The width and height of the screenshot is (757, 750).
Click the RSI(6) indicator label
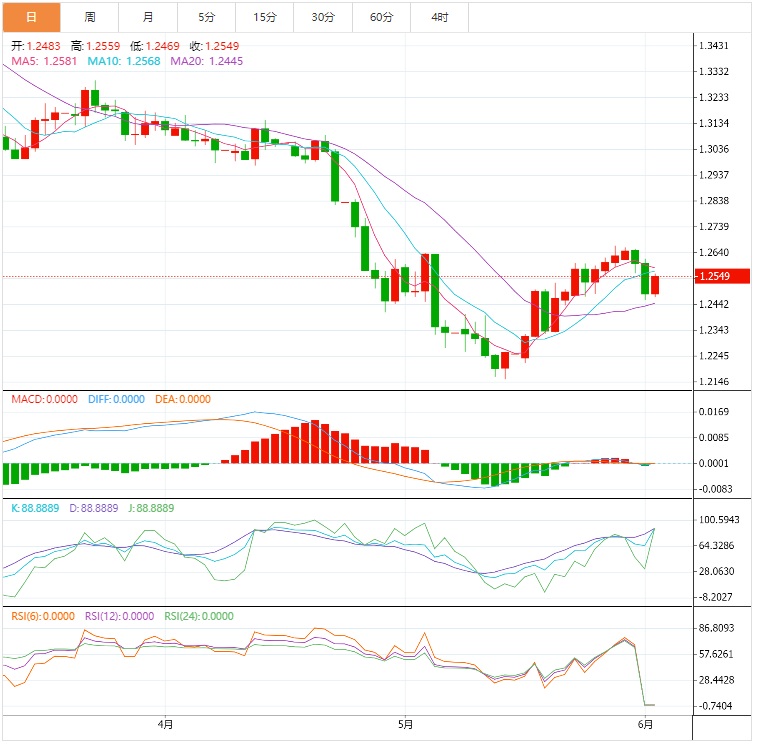coord(43,616)
